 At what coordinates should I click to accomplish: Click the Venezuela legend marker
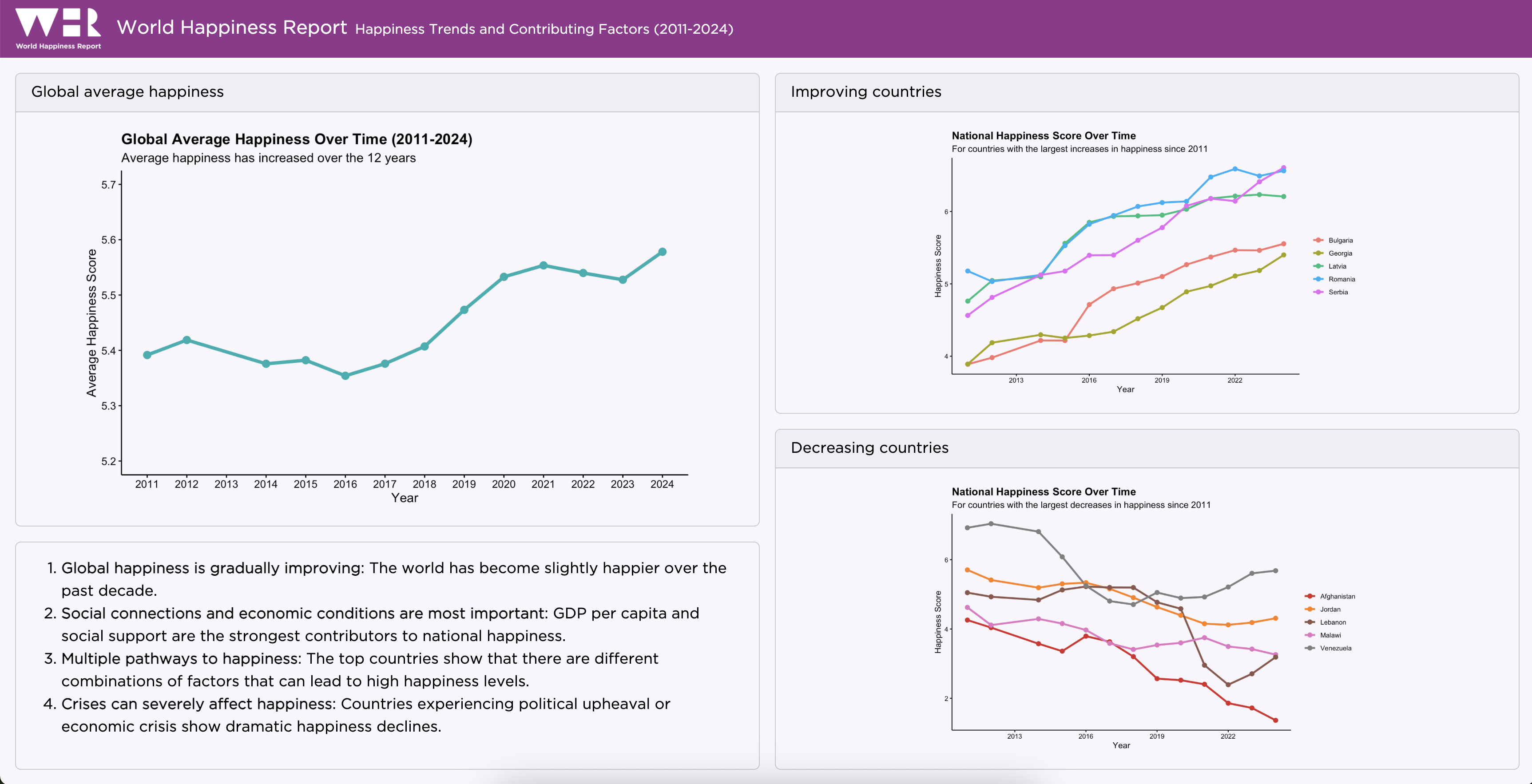click(1310, 648)
